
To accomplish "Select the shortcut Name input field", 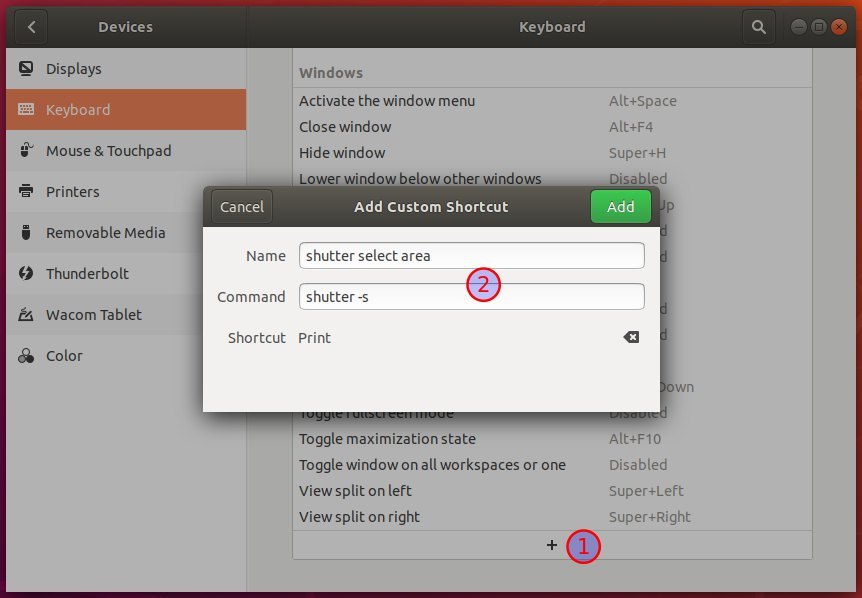I will click(471, 255).
